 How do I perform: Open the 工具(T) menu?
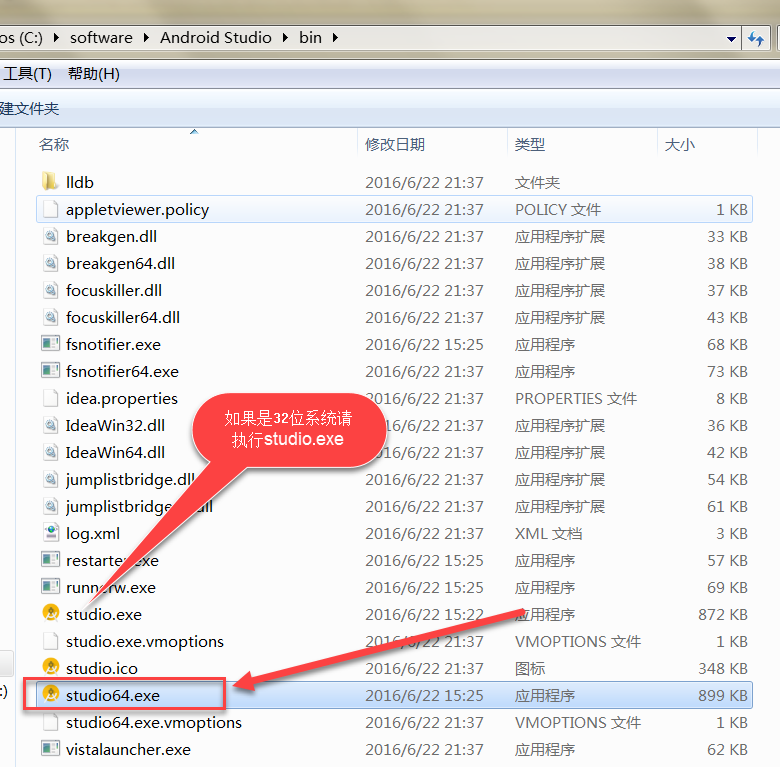pyautogui.click(x=27, y=74)
